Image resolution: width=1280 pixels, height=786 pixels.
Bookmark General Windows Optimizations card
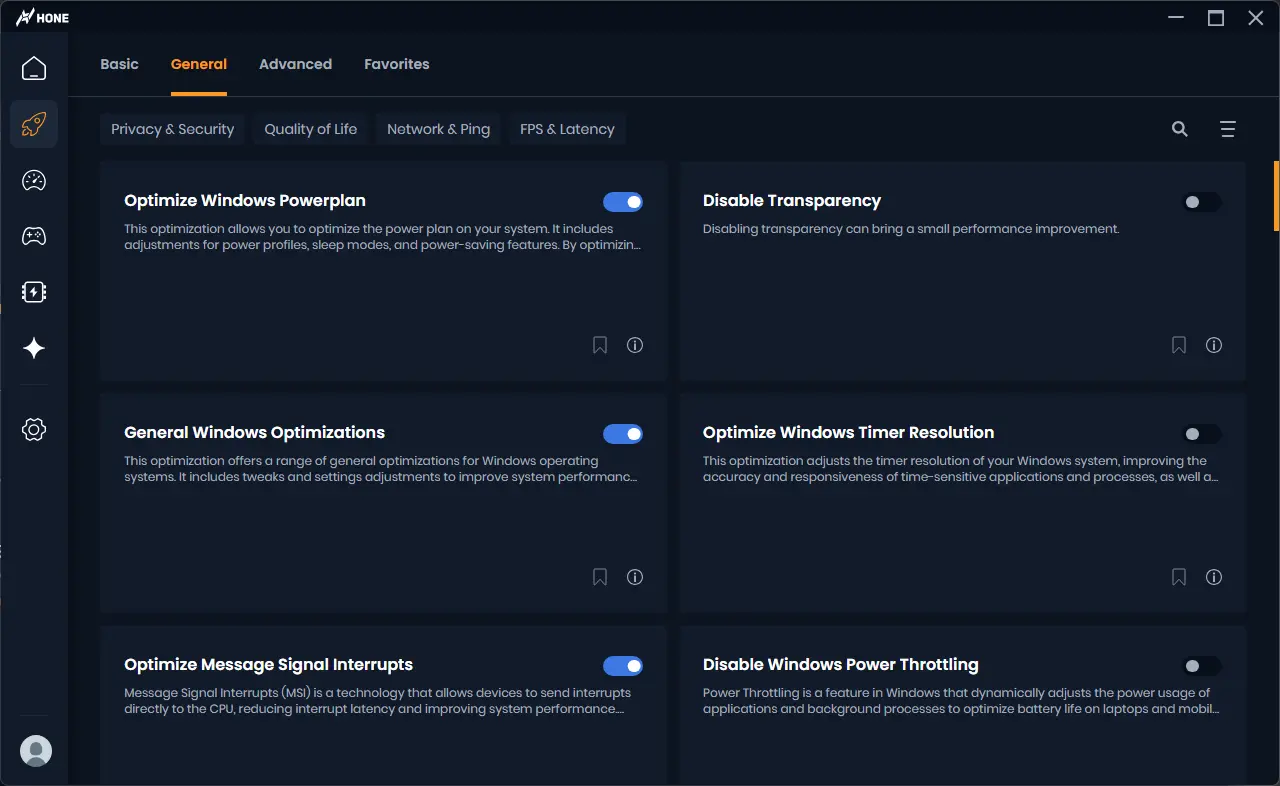[x=600, y=577]
